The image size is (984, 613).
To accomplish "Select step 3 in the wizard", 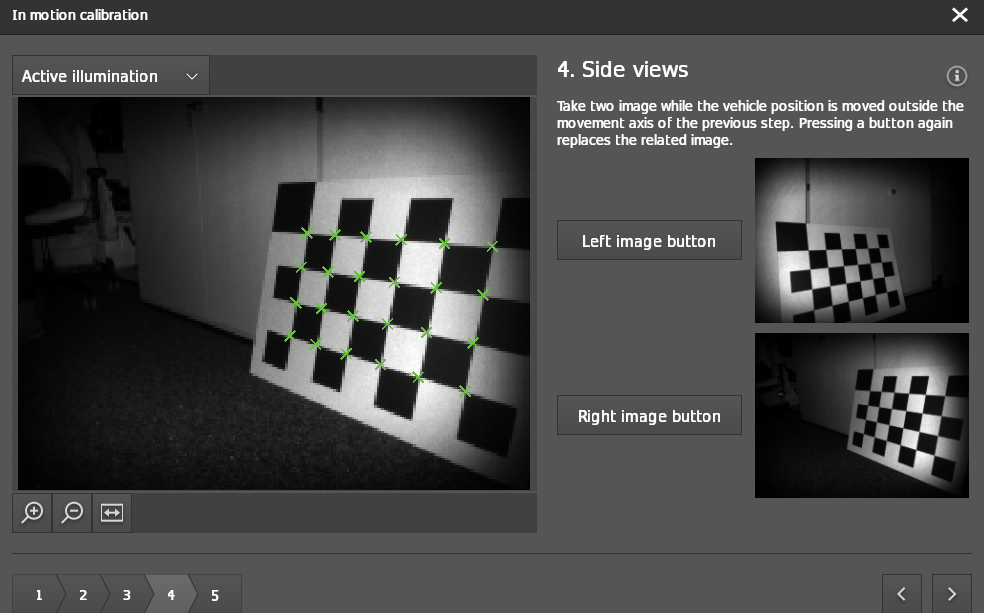I will click(x=127, y=593).
